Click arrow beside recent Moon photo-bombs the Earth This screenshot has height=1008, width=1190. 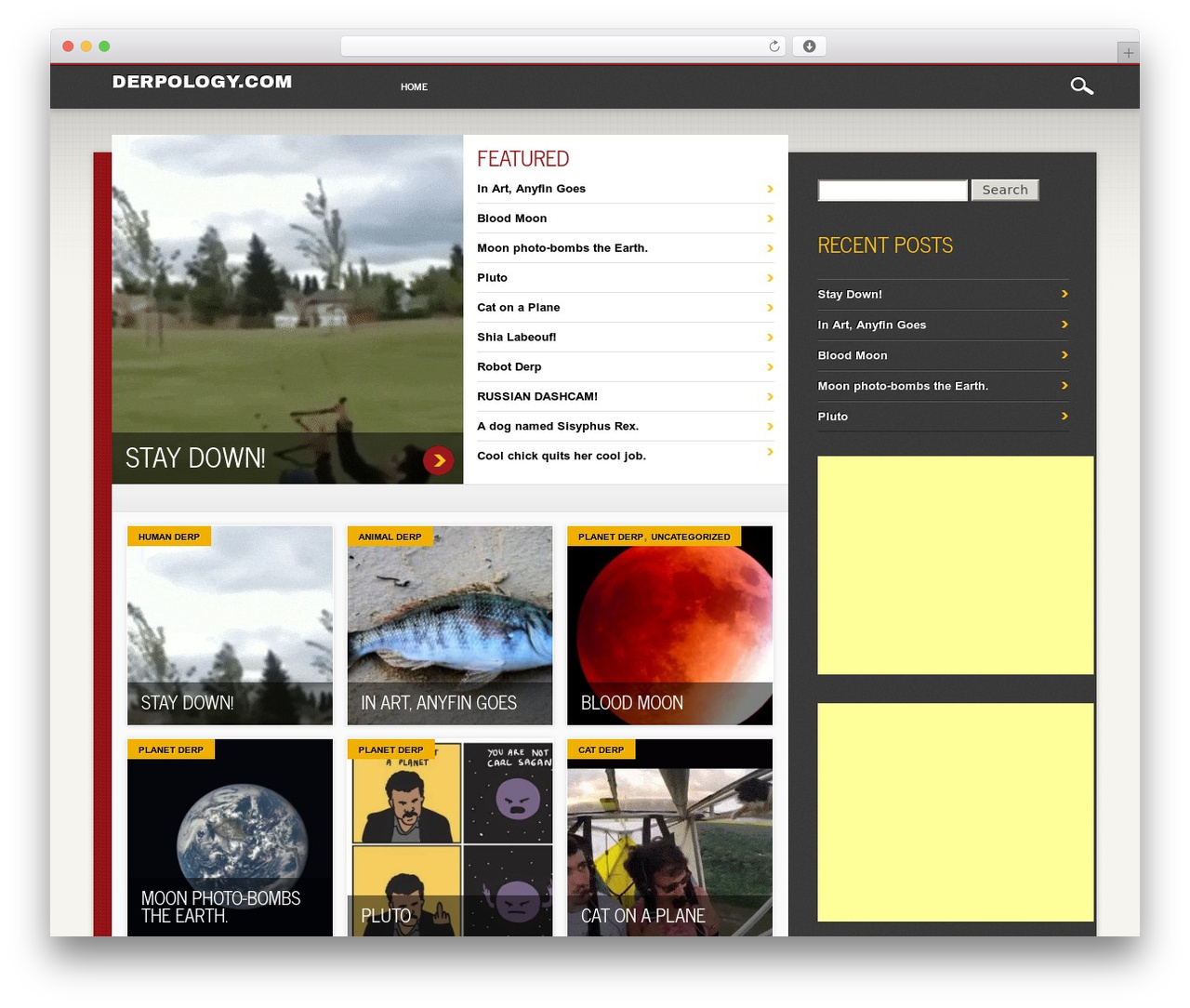(x=1064, y=386)
